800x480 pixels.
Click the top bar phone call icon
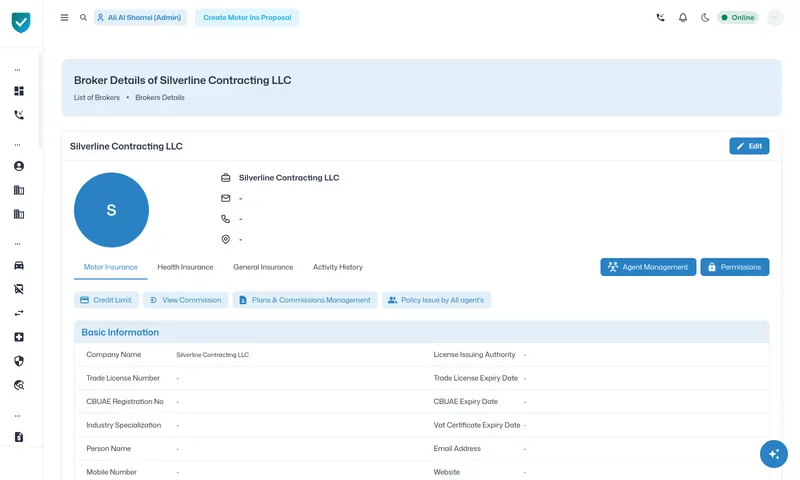[660, 17]
